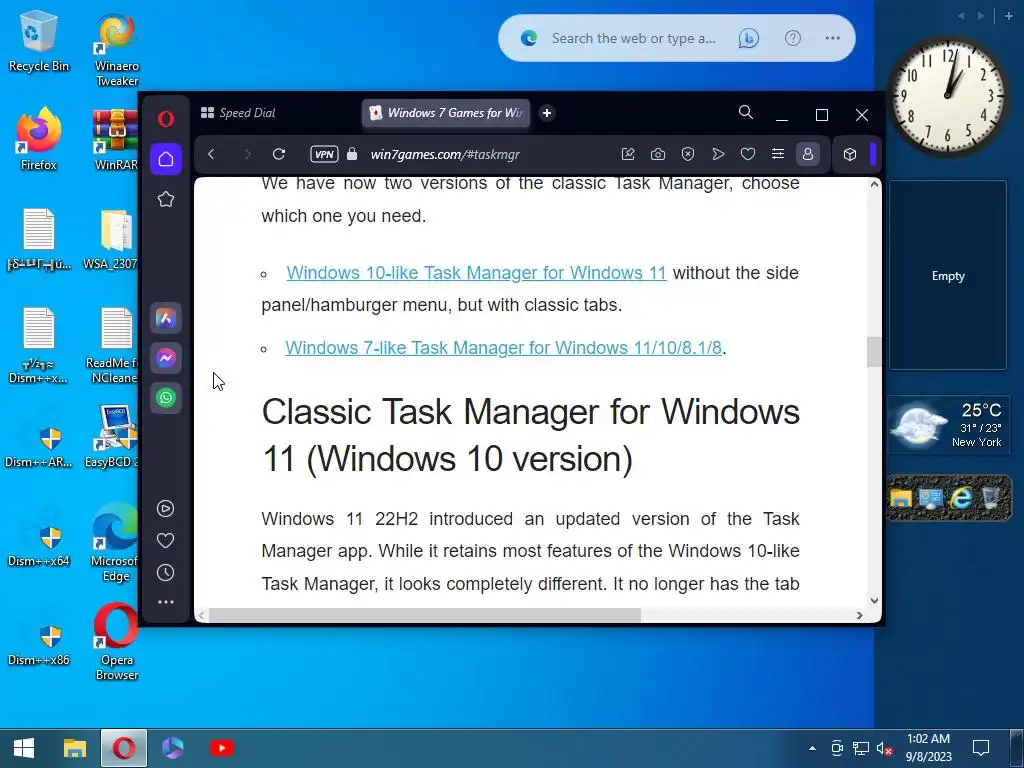The height and width of the screenshot is (768, 1024).
Task: Select Firefox desktop shortcut
Action: (39, 139)
